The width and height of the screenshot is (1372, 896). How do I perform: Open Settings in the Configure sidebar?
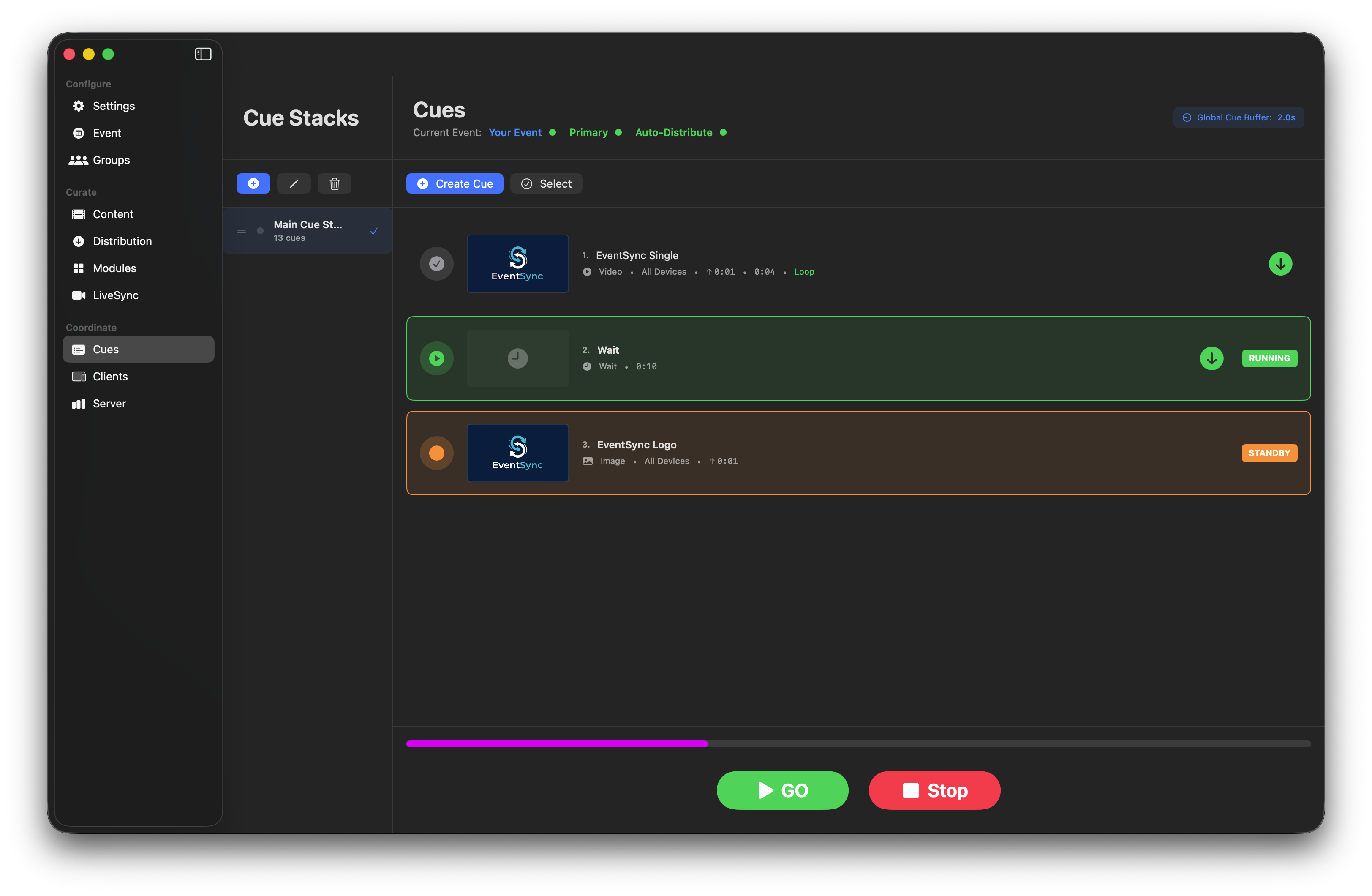click(x=113, y=106)
